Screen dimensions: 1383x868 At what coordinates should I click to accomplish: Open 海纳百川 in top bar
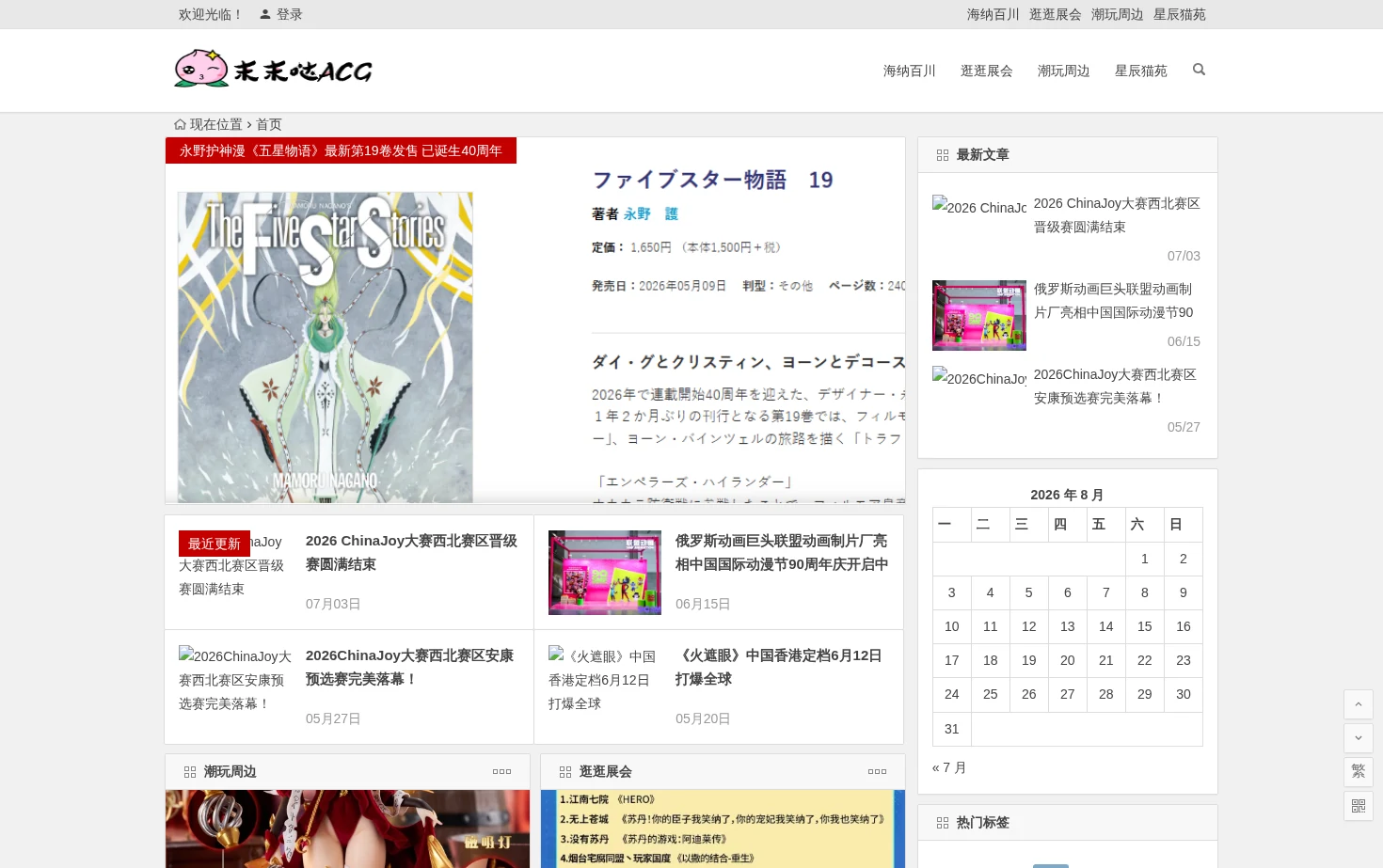[x=994, y=14]
